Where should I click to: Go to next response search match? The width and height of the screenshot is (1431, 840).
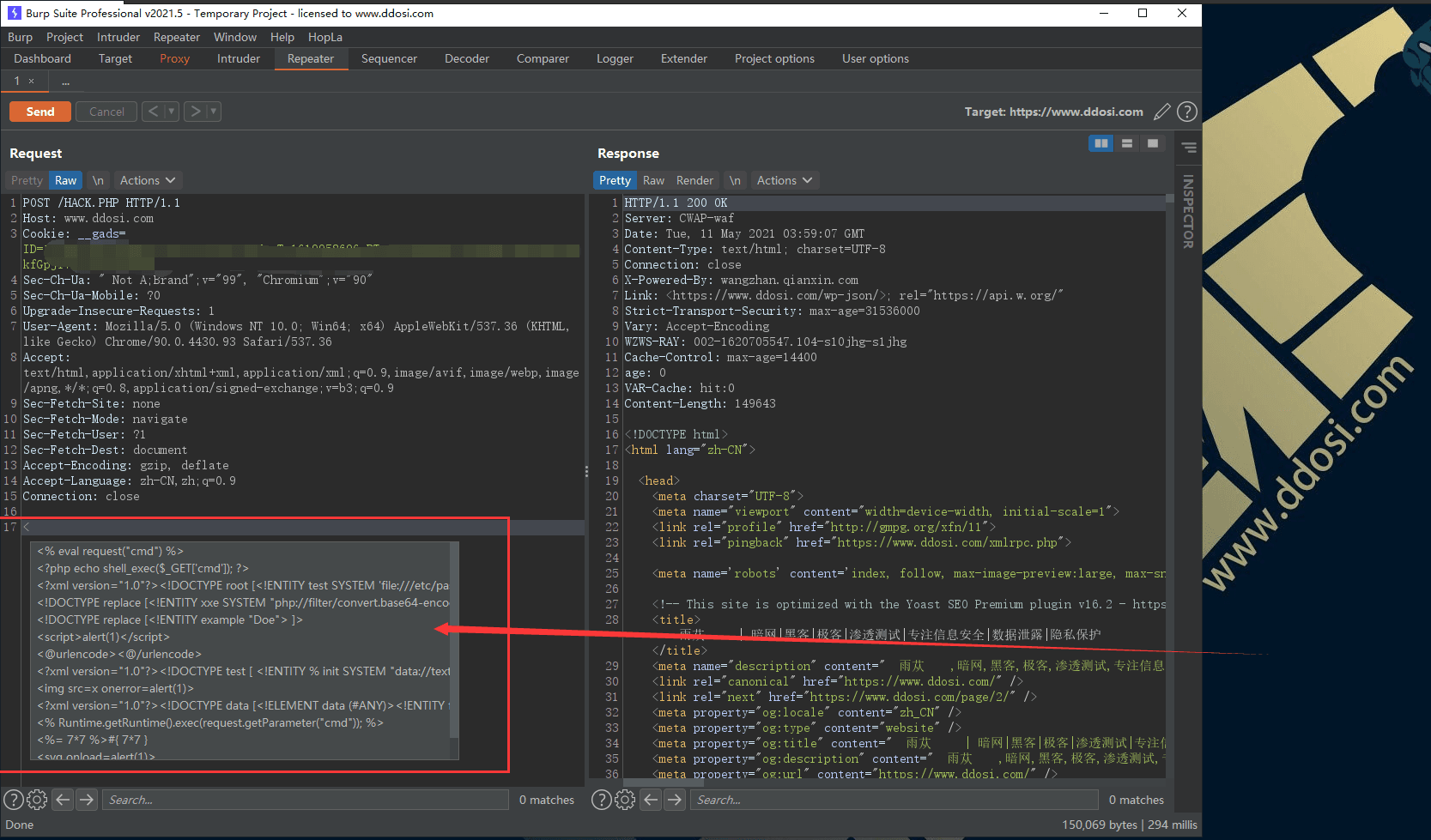(676, 800)
